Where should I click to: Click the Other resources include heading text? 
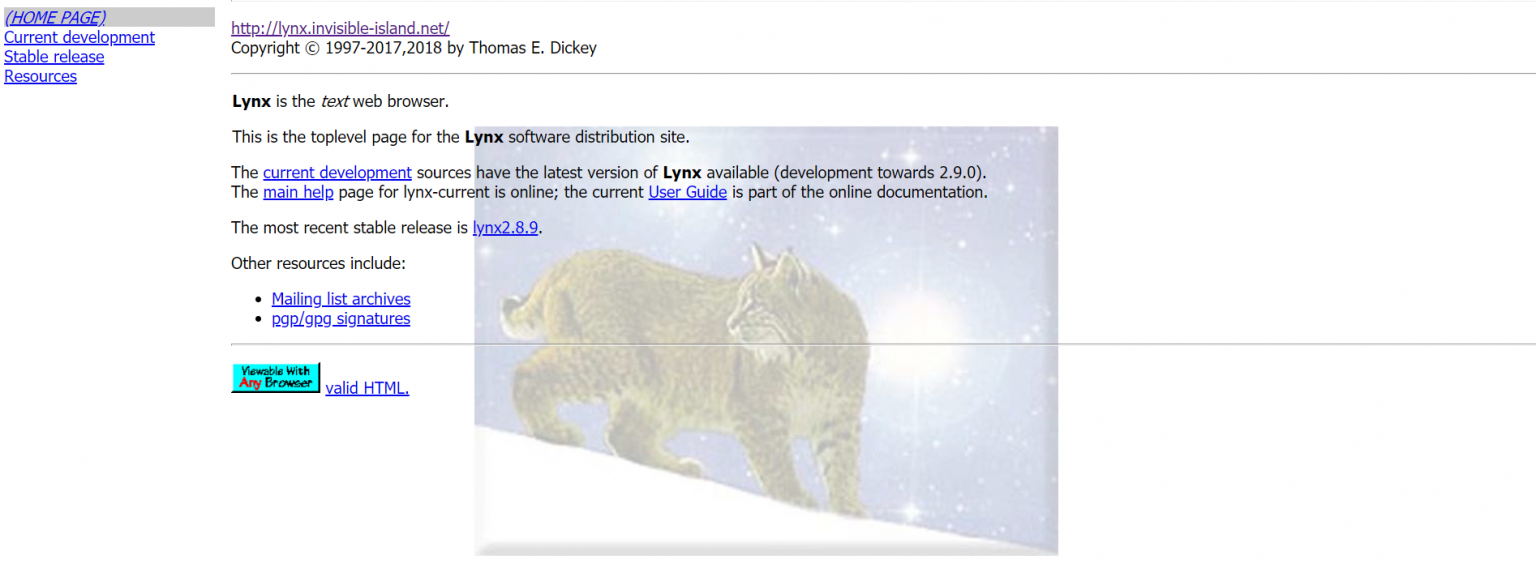tap(318, 263)
